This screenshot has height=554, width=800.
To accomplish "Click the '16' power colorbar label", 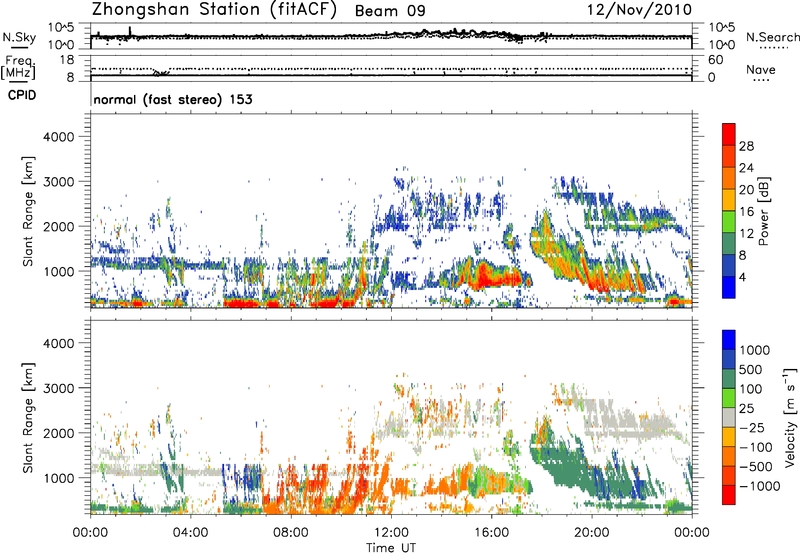I will click(x=746, y=212).
